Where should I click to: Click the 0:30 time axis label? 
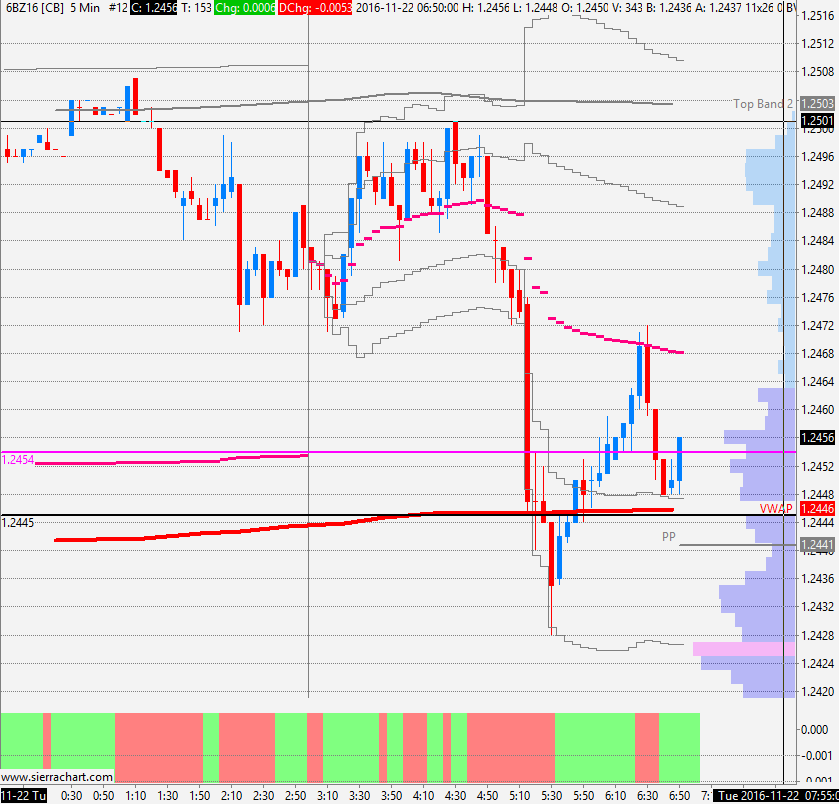[x=71, y=795]
